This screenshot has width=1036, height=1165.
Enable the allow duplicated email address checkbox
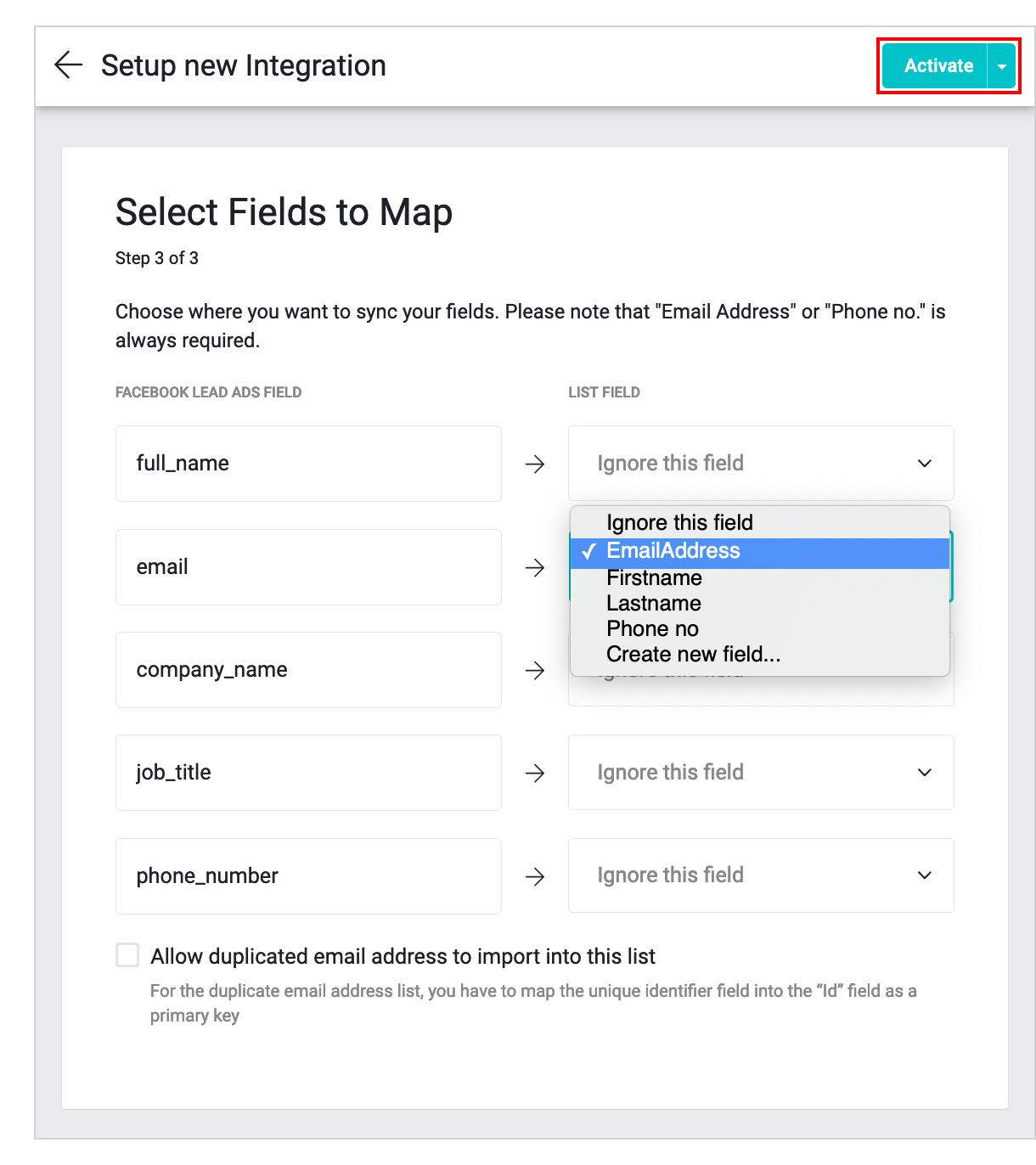(x=127, y=955)
